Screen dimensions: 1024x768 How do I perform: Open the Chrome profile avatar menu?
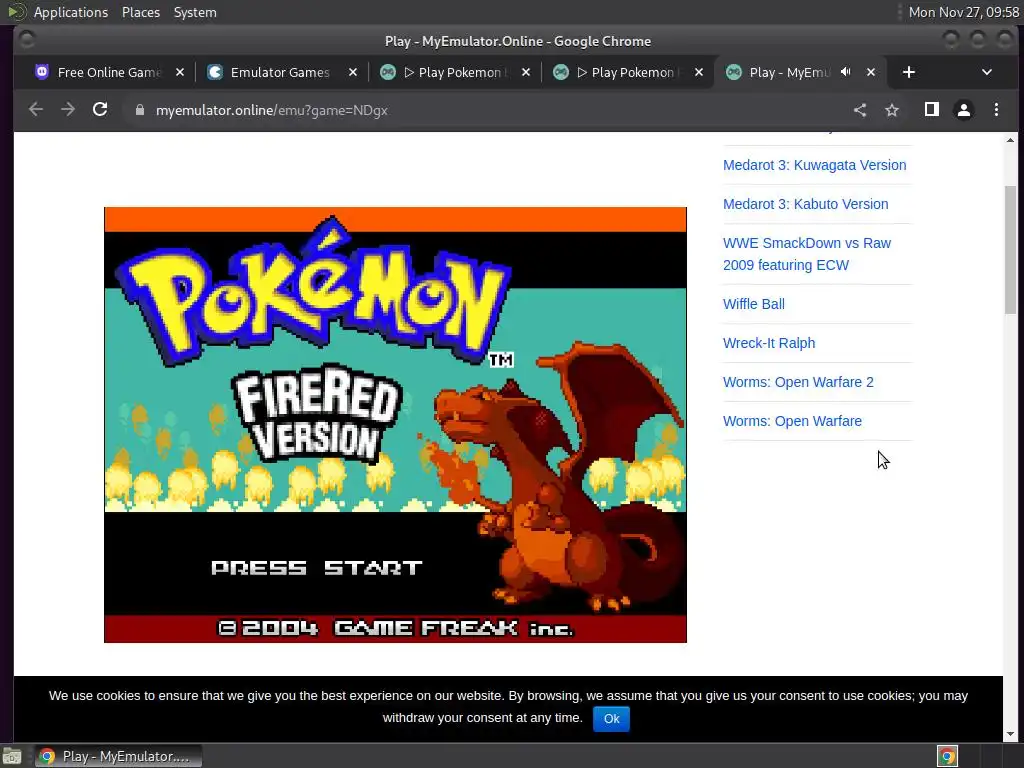coord(964,110)
